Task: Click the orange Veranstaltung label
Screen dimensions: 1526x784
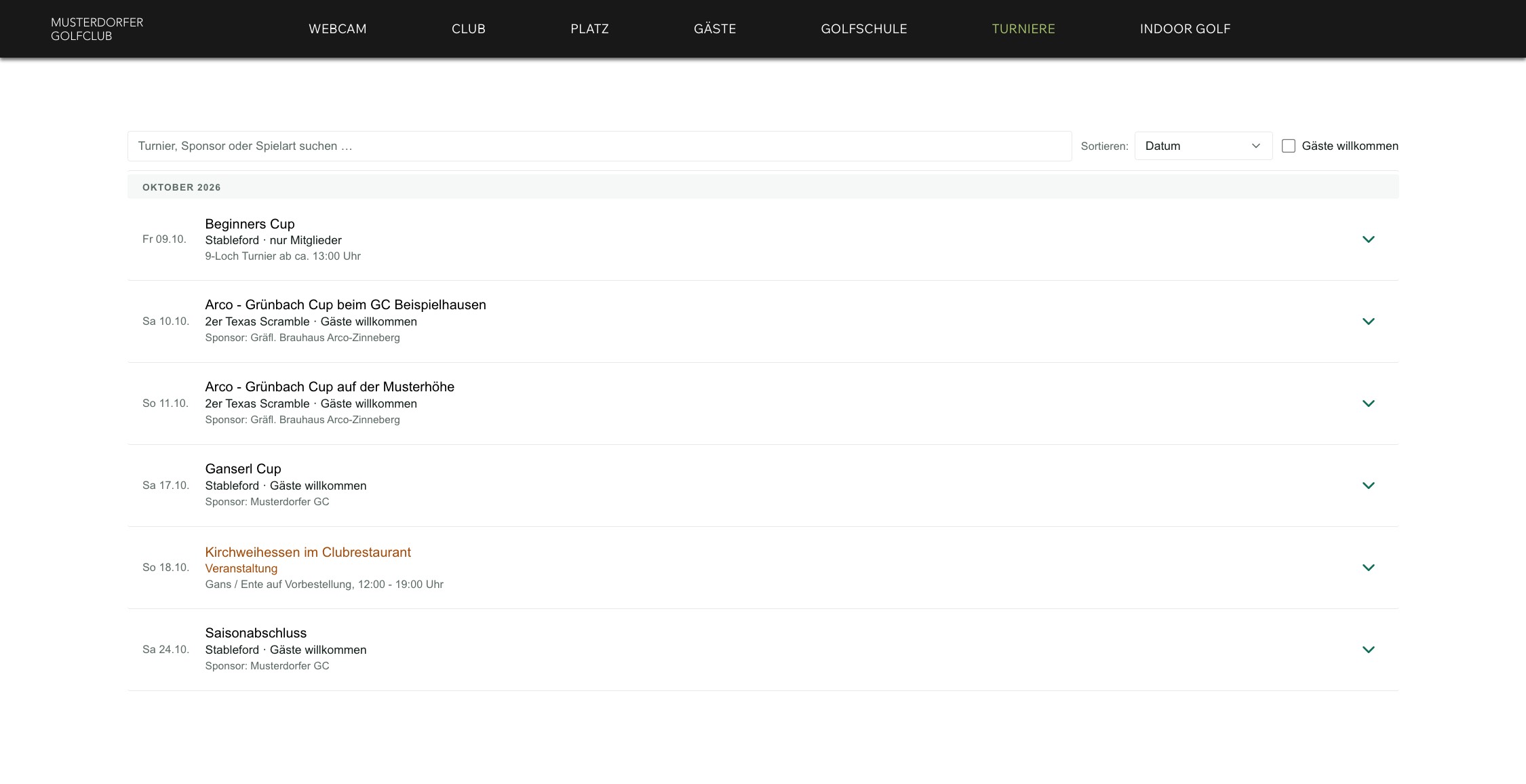Action: (241, 568)
